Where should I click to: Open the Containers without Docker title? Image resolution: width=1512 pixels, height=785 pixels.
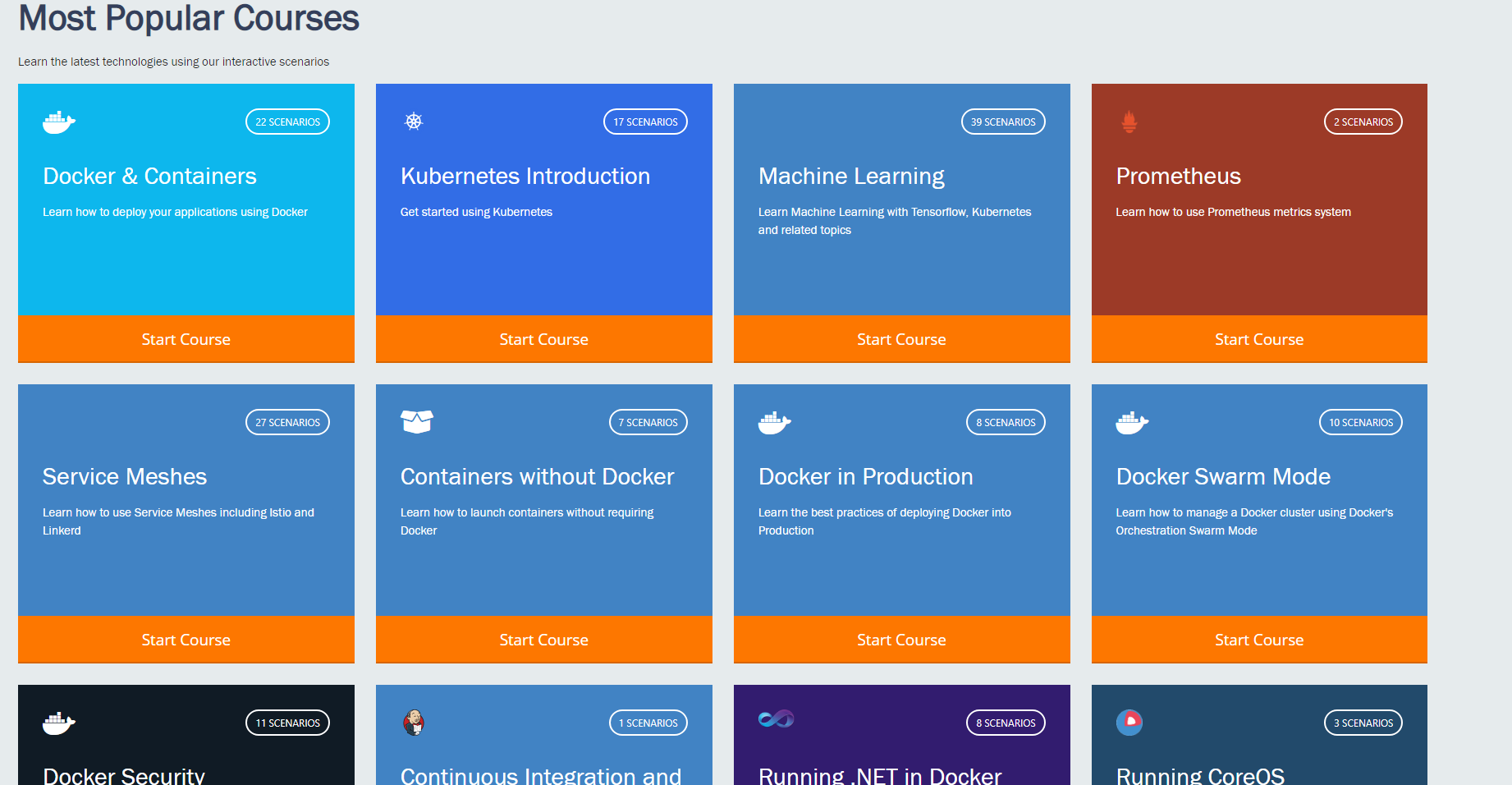[x=538, y=476]
